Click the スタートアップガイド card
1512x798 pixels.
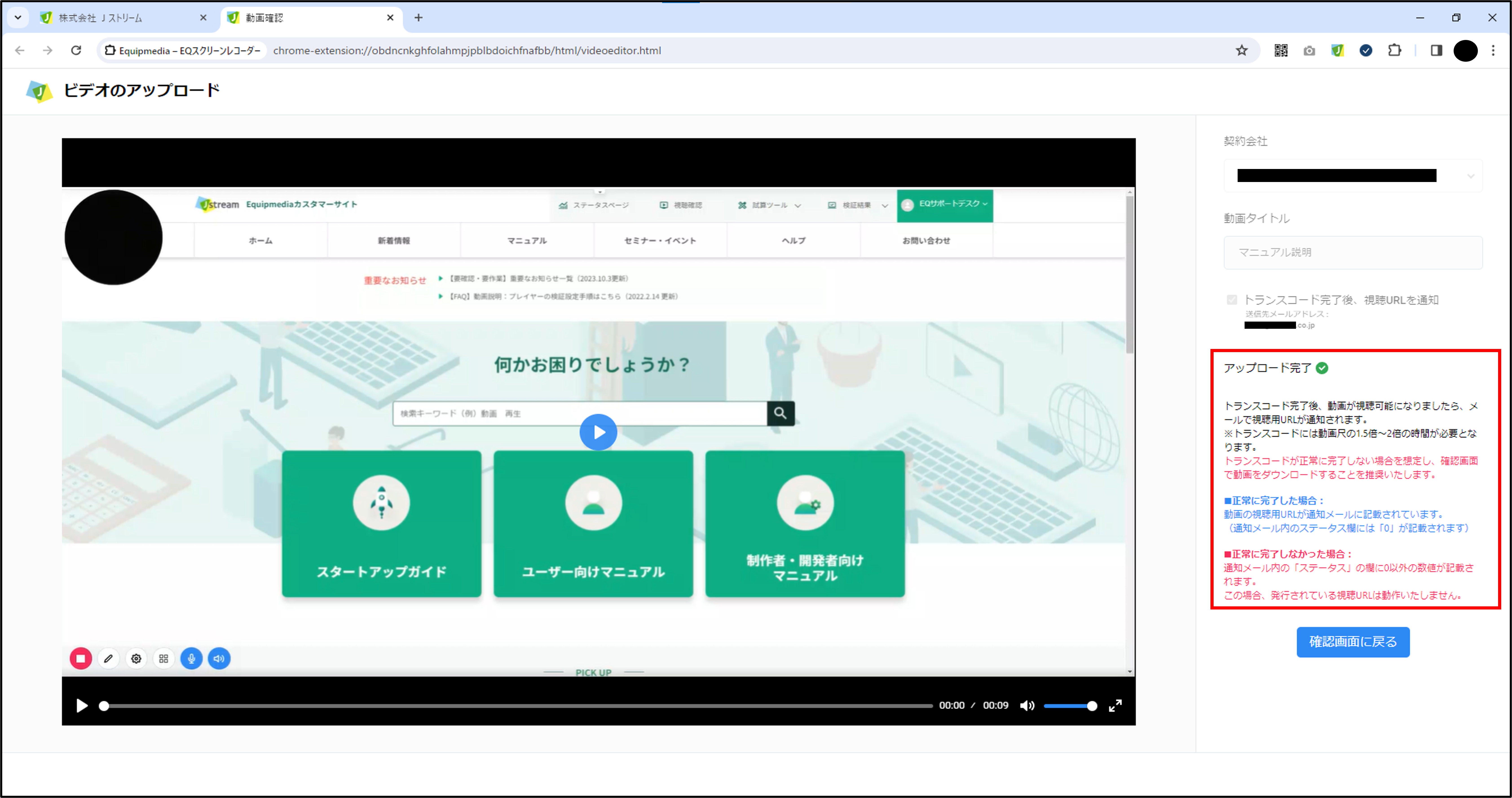click(x=381, y=524)
